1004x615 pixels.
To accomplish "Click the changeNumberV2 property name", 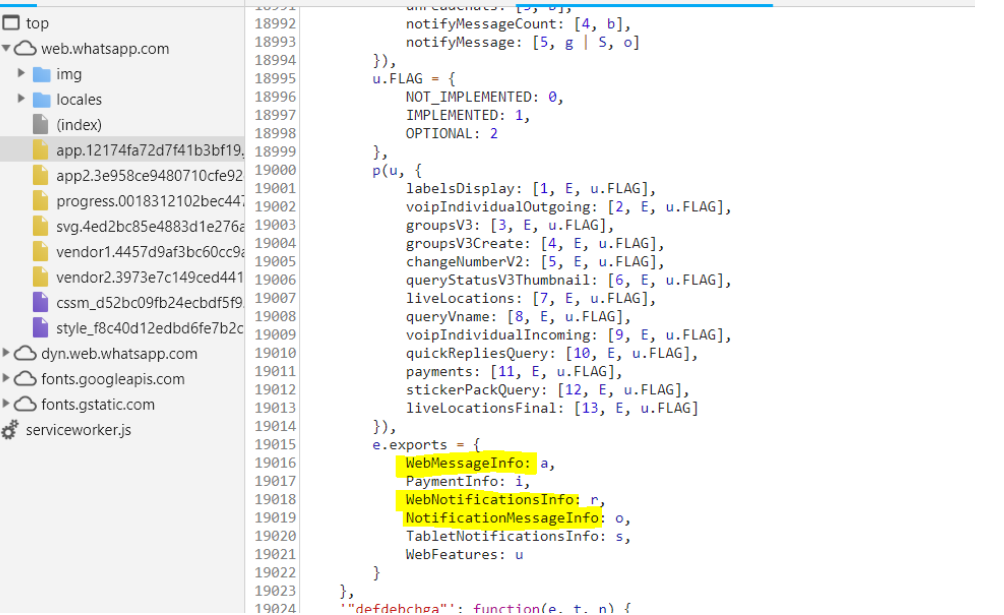I will (x=464, y=261).
